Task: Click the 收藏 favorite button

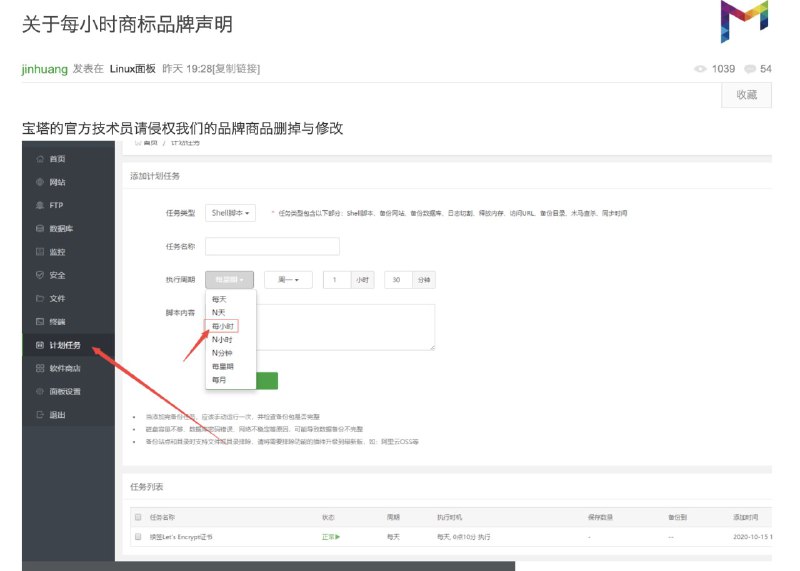Action: pos(746,95)
